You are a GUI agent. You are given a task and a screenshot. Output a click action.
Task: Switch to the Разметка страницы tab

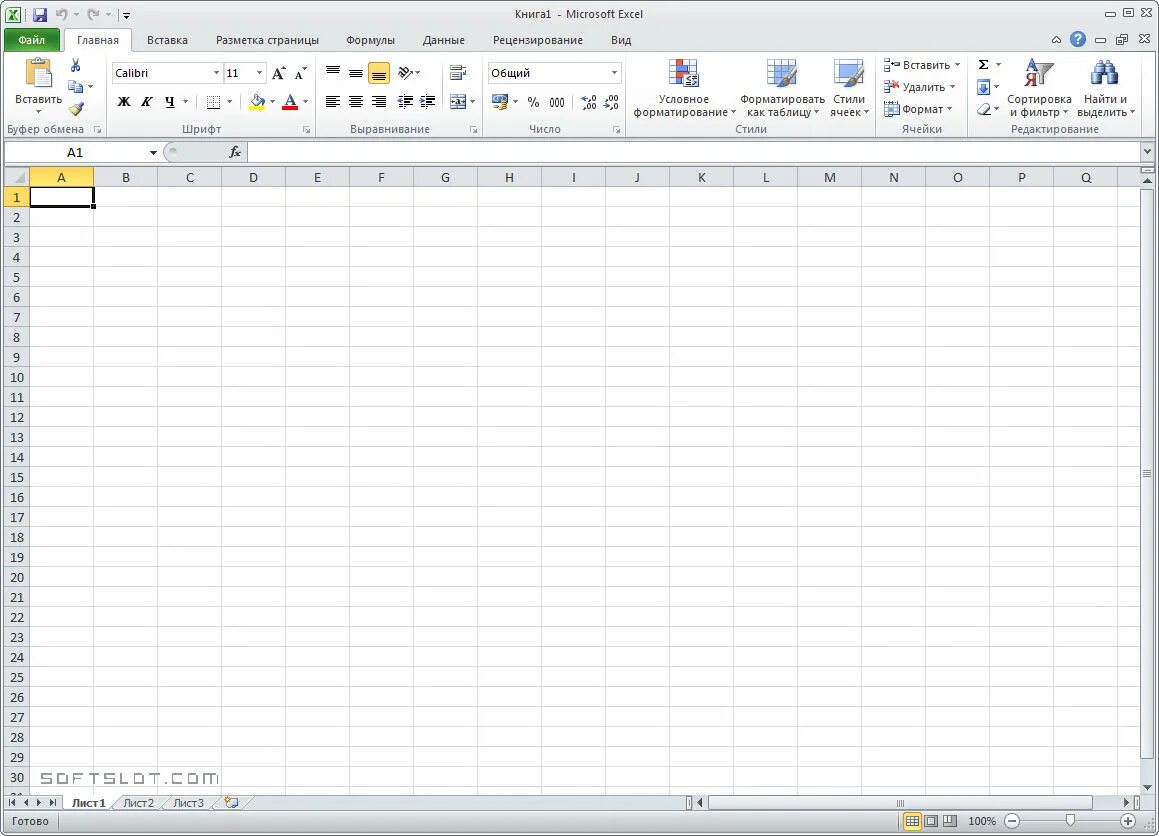(x=268, y=40)
